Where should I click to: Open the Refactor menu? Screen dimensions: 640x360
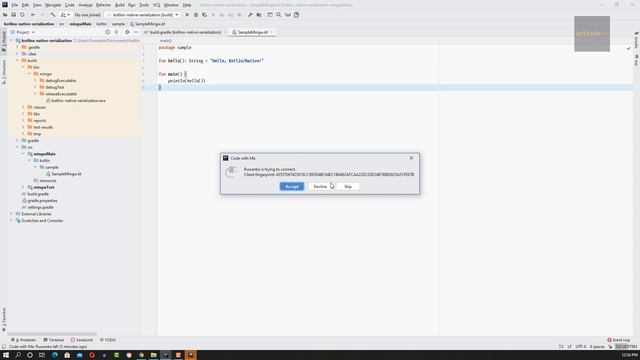click(103, 5)
